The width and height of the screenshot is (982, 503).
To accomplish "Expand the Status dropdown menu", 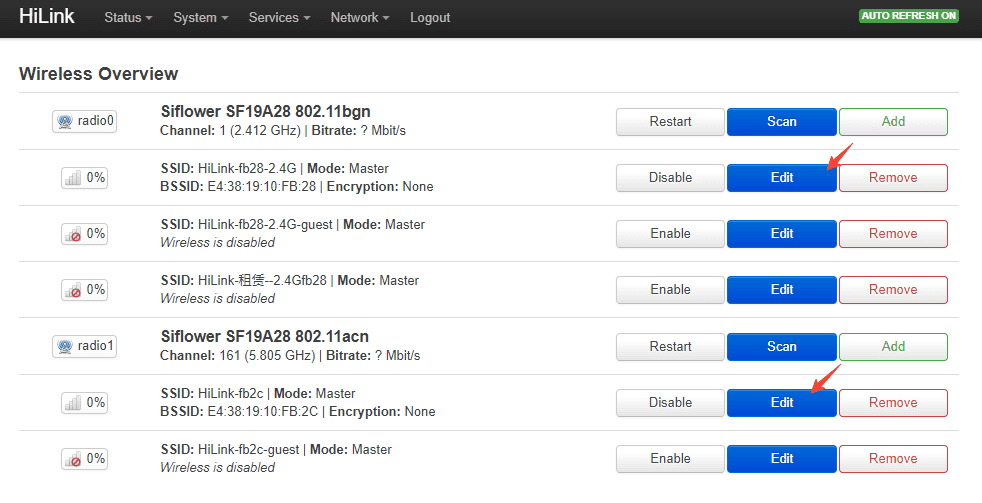I will tap(128, 18).
